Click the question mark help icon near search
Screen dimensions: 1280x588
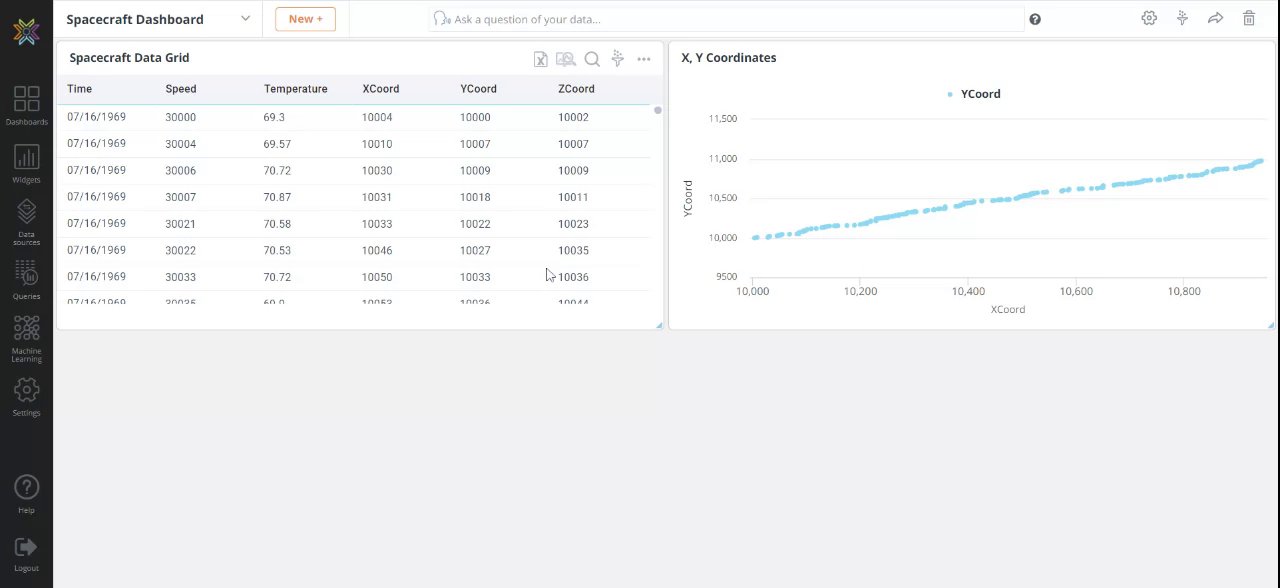1035,19
